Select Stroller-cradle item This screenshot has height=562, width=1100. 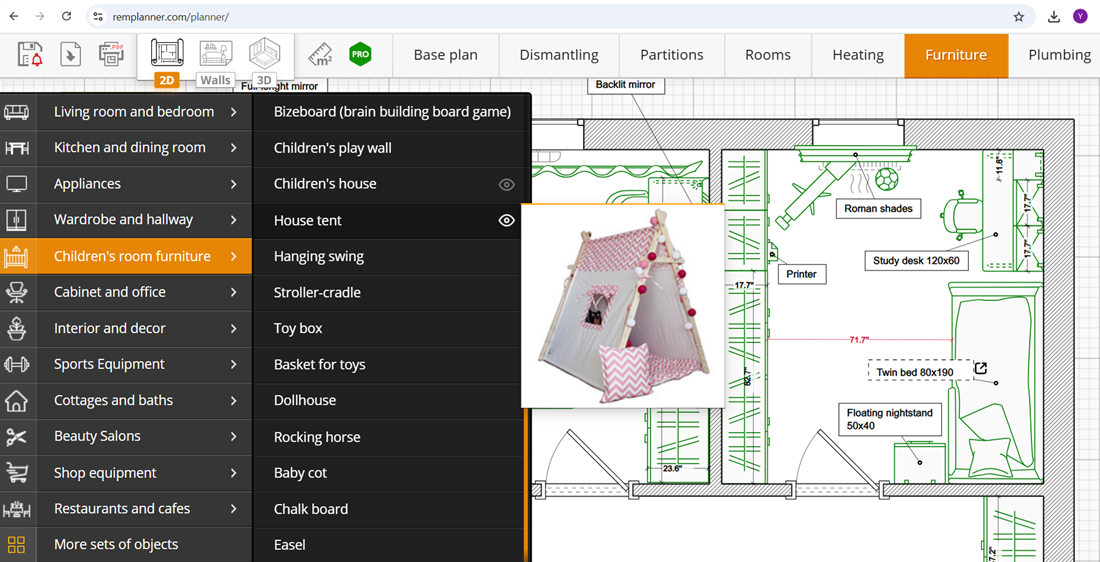click(x=389, y=292)
